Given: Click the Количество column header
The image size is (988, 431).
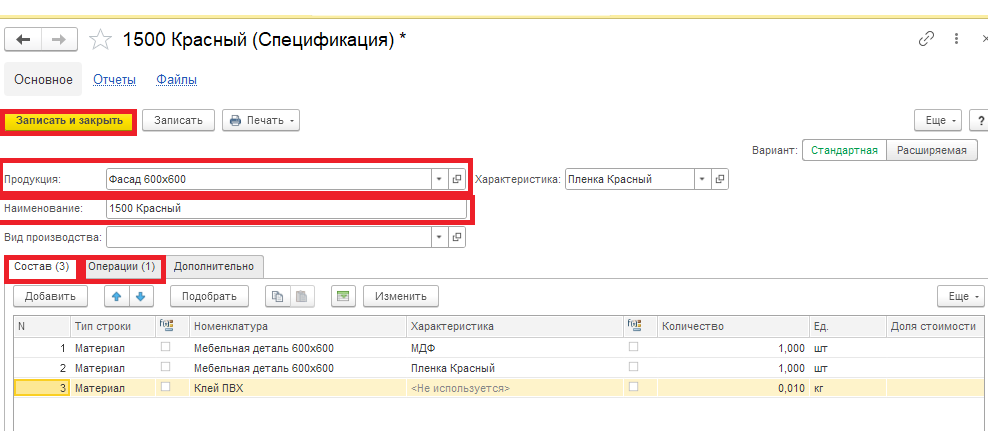Looking at the screenshot, I should 732,326.
